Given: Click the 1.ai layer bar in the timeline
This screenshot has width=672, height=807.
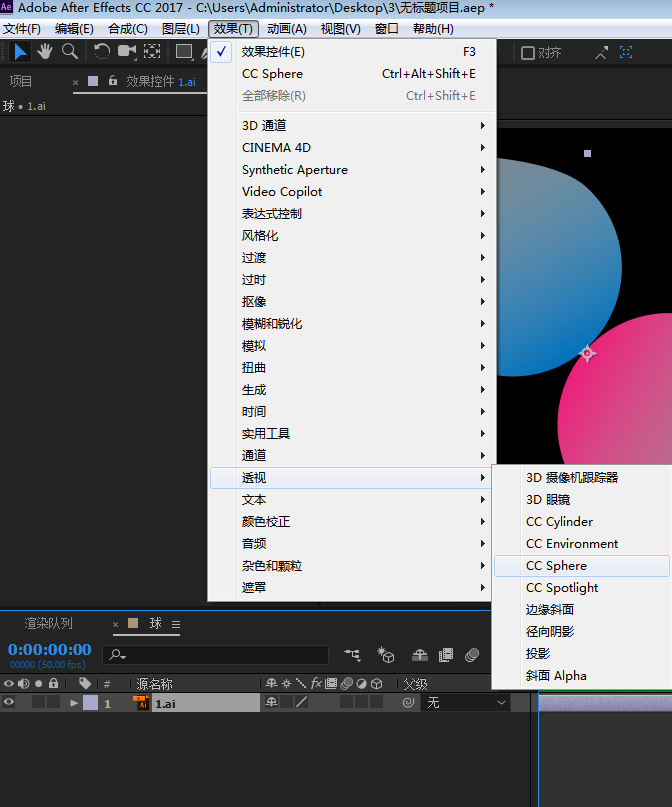Looking at the screenshot, I should [x=605, y=703].
